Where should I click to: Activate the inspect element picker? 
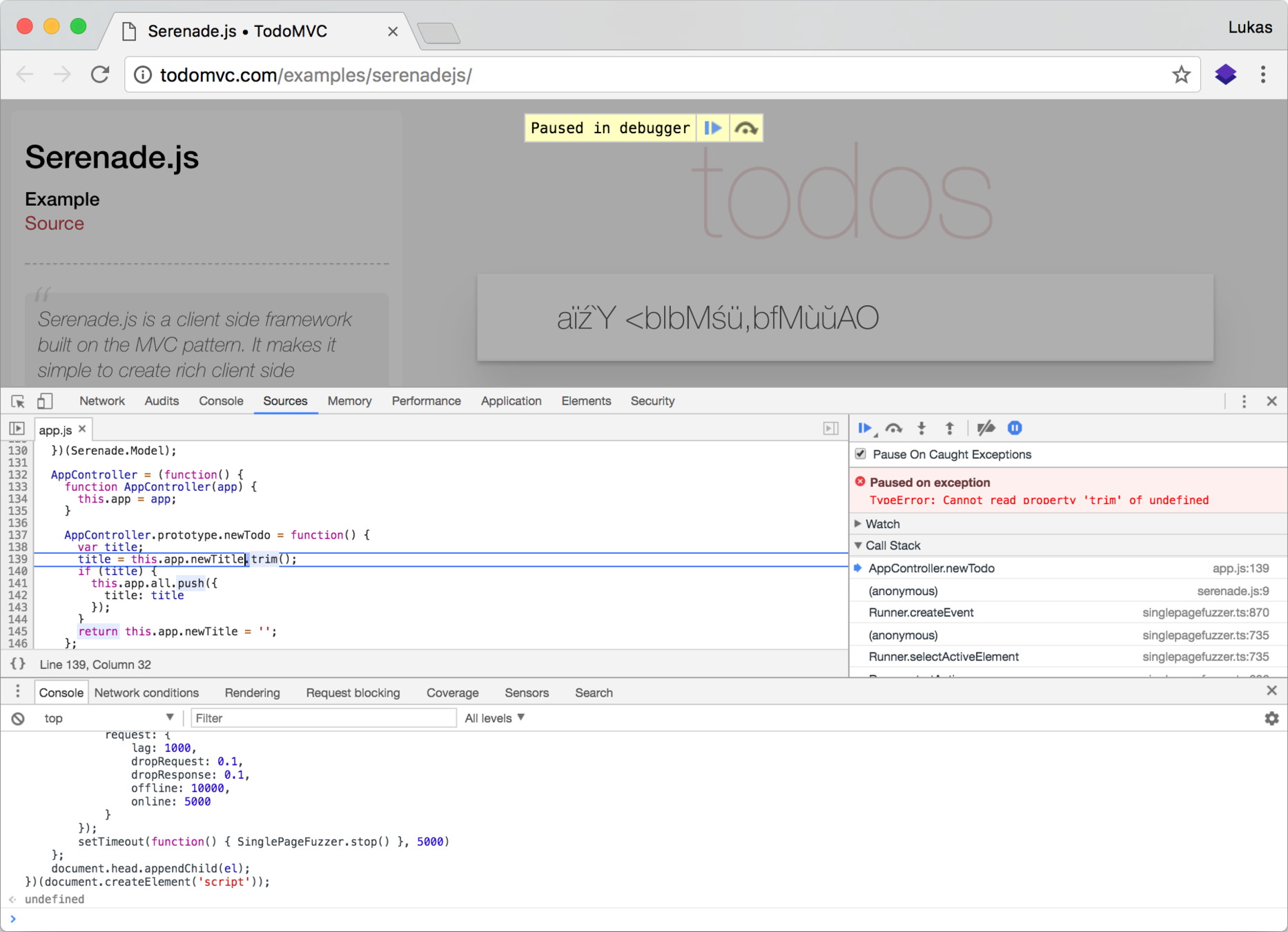click(x=18, y=401)
